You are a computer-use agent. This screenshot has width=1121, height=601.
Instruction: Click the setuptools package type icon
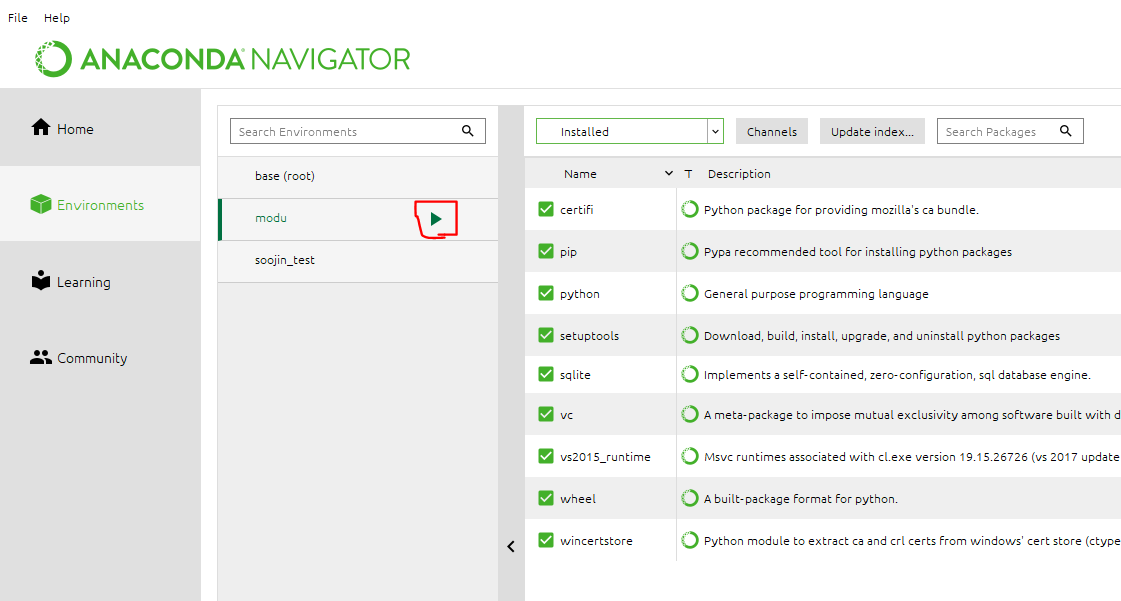click(689, 335)
